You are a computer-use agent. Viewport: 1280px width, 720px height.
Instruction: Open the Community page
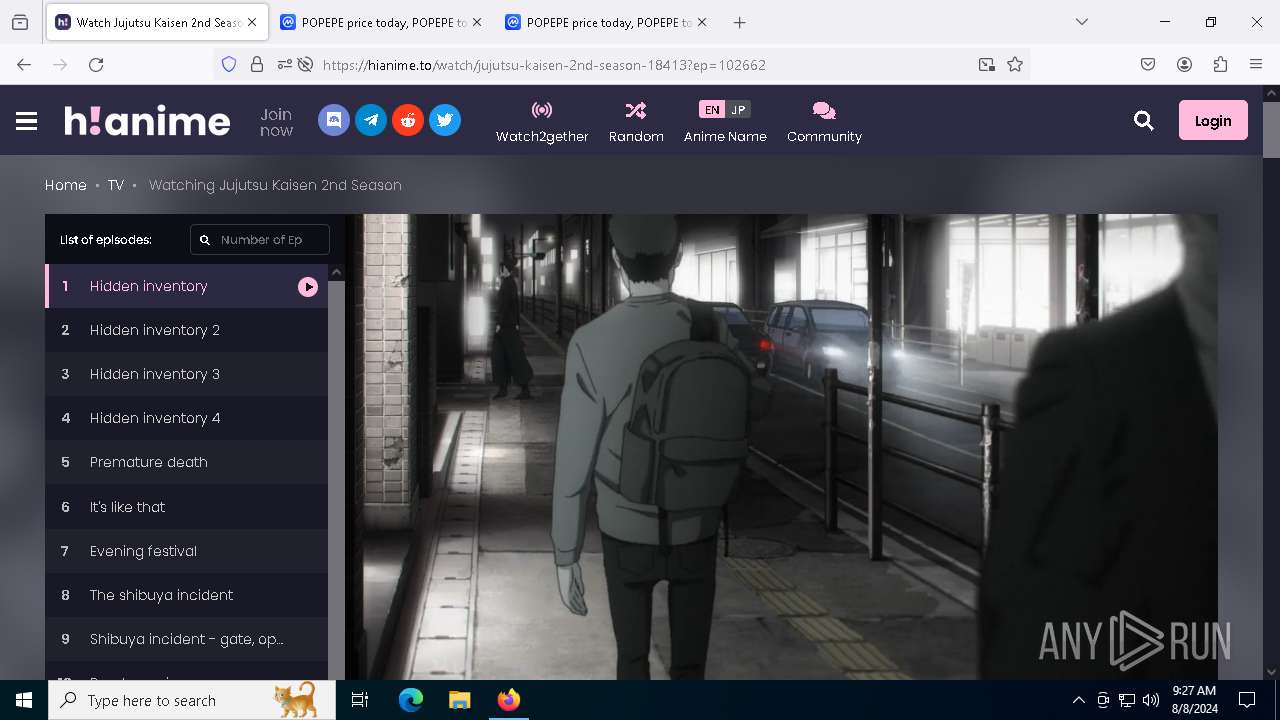point(824,122)
